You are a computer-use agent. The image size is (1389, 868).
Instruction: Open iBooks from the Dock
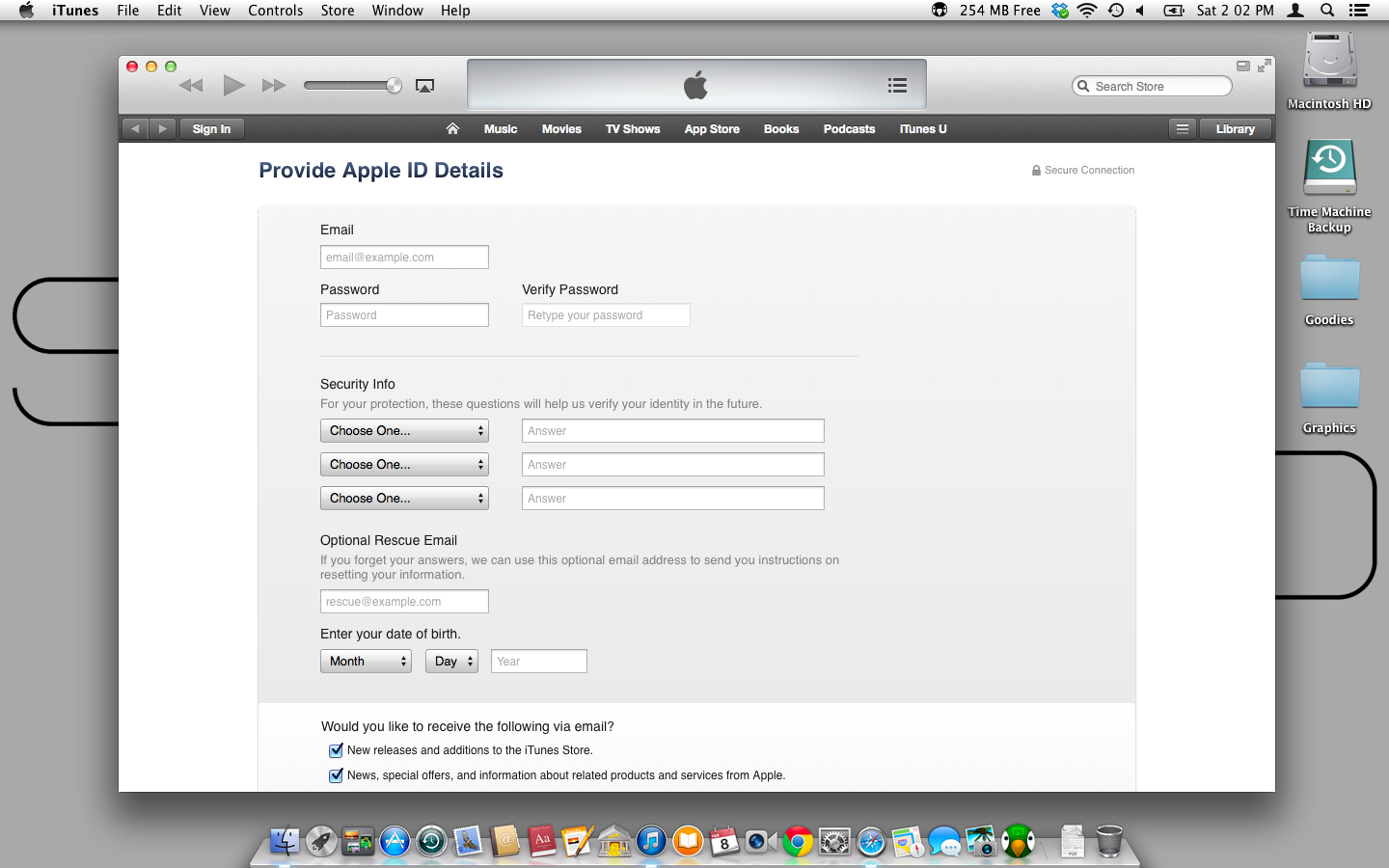pyautogui.click(x=688, y=842)
